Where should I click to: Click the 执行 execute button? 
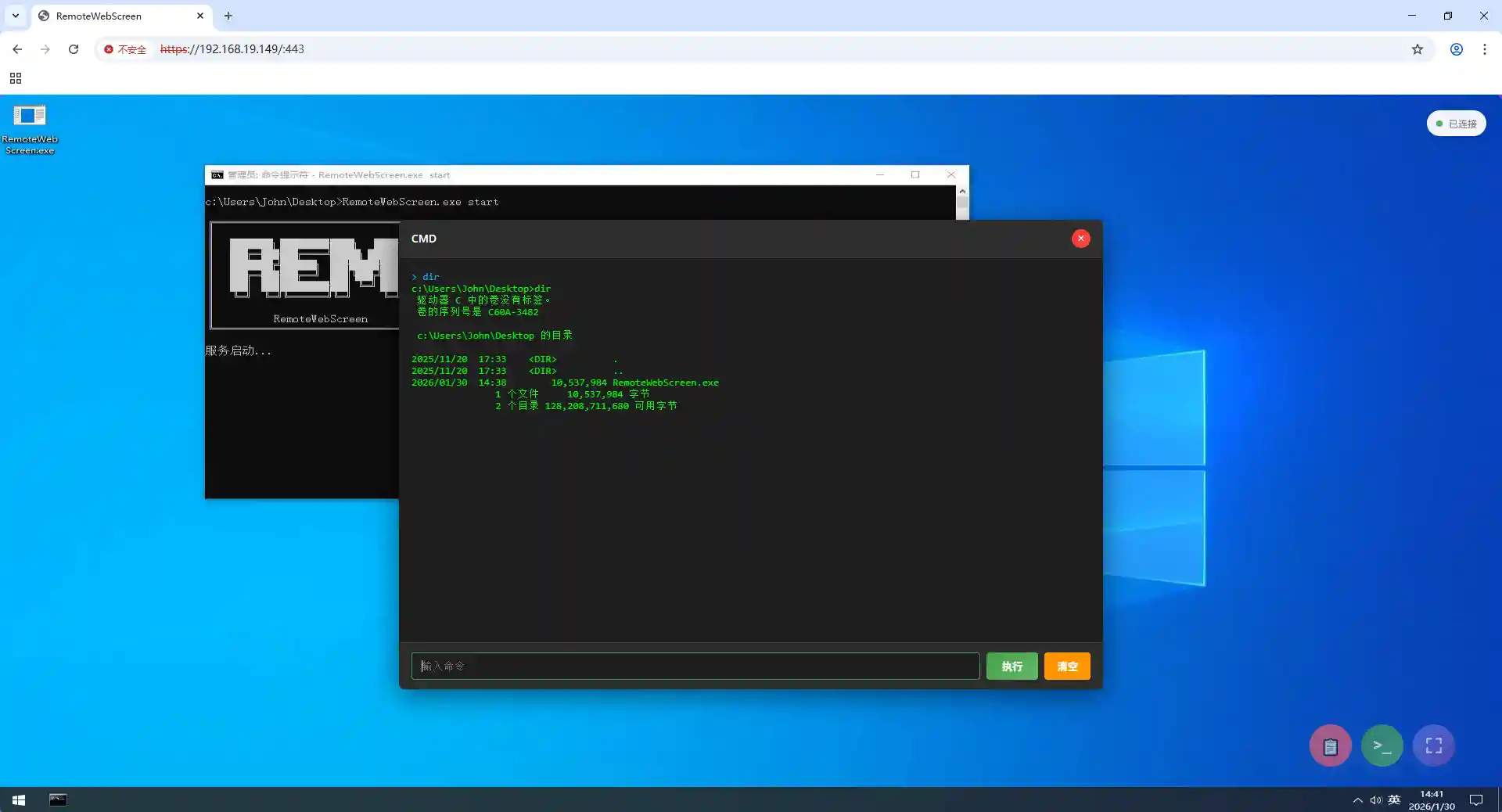coord(1012,666)
